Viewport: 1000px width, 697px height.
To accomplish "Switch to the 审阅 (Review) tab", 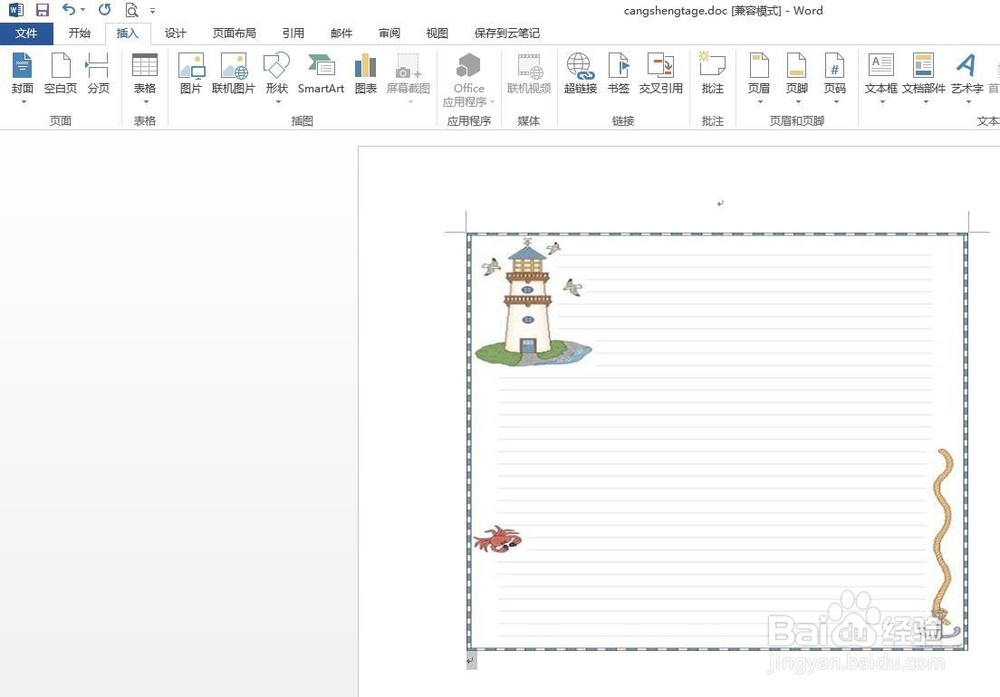I will 389,33.
